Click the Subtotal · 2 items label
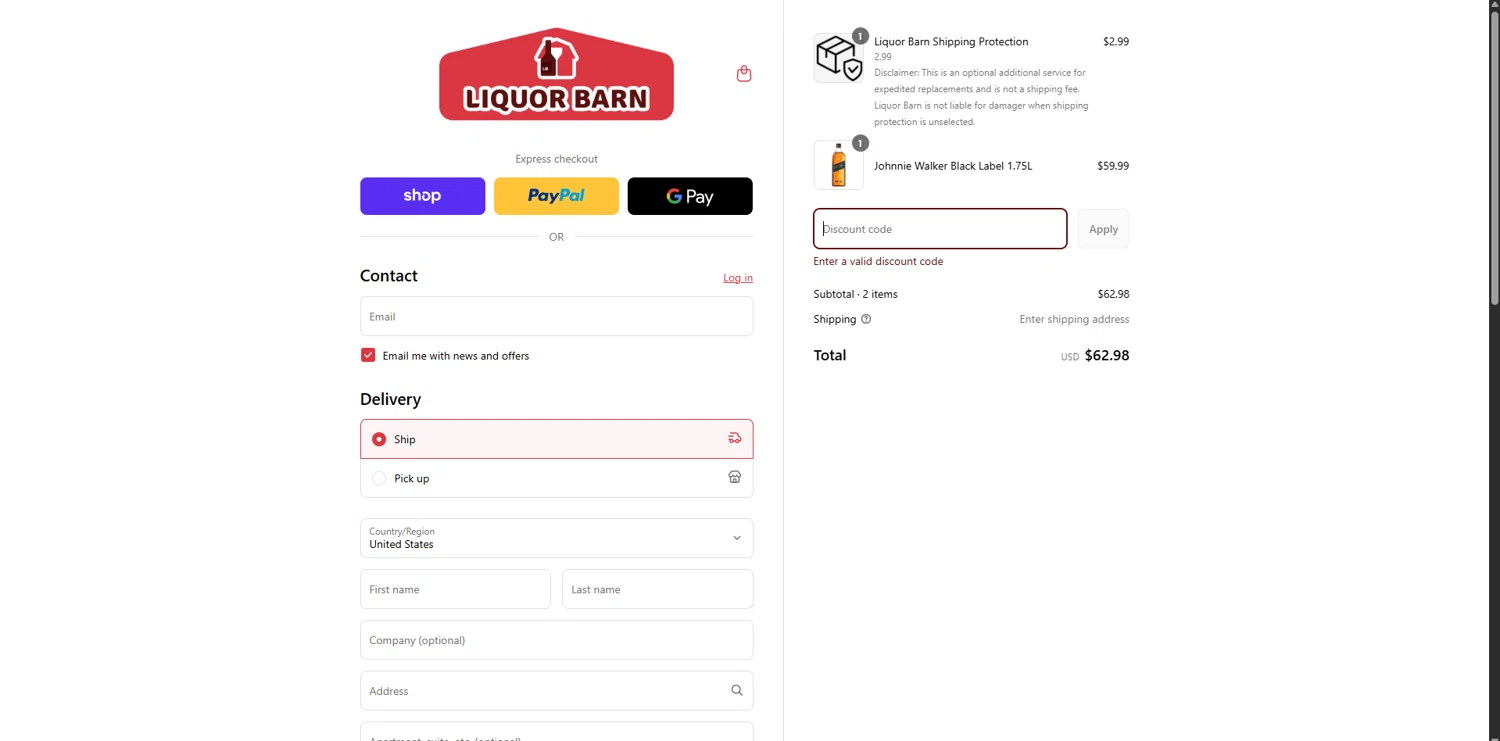Screen dimensions: 1500x741 (x=855, y=294)
